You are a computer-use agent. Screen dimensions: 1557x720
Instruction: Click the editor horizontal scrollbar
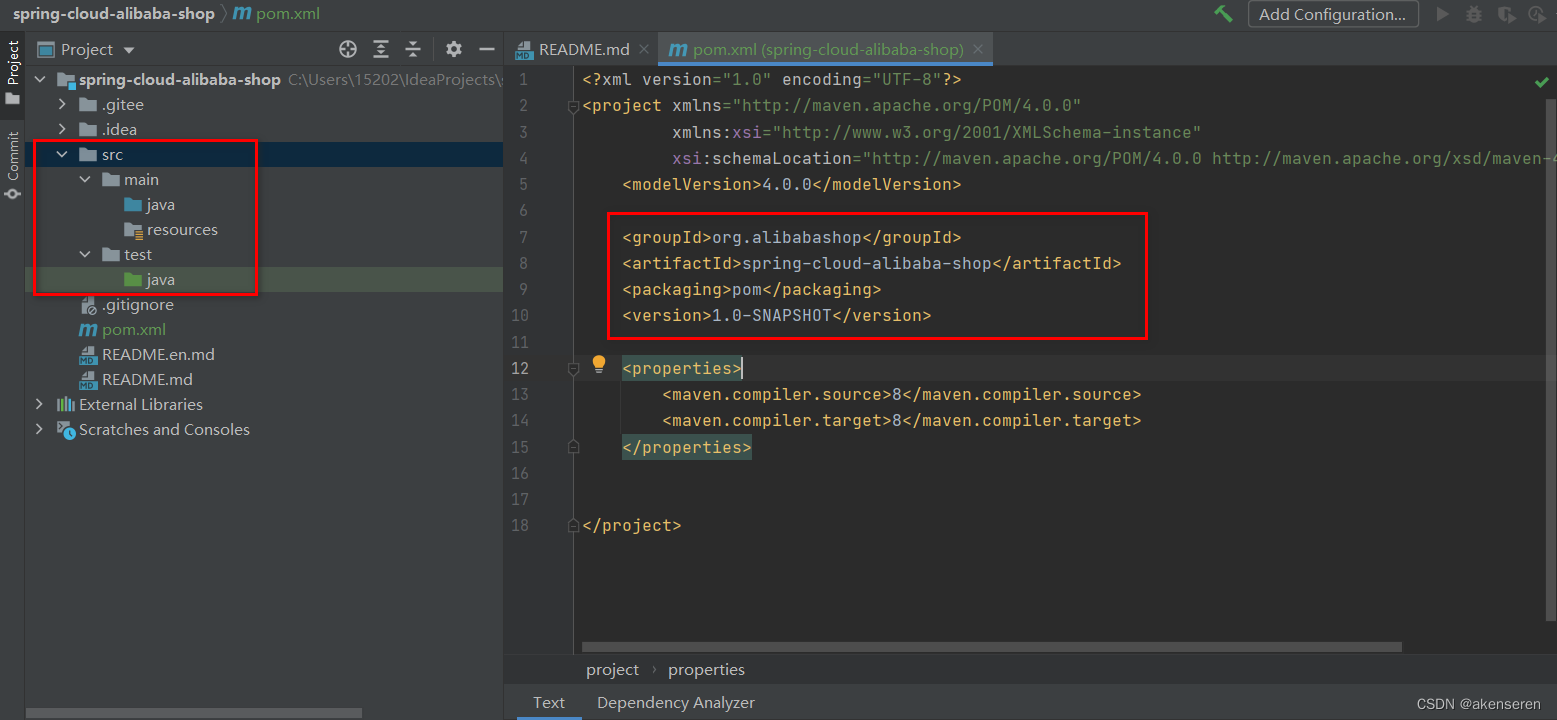[992, 647]
